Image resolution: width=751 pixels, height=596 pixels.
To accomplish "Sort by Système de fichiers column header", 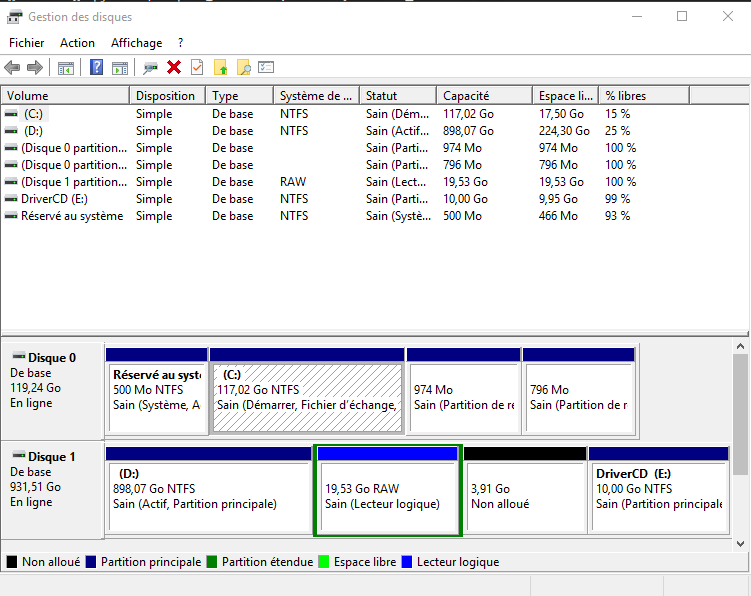I will pos(317,95).
